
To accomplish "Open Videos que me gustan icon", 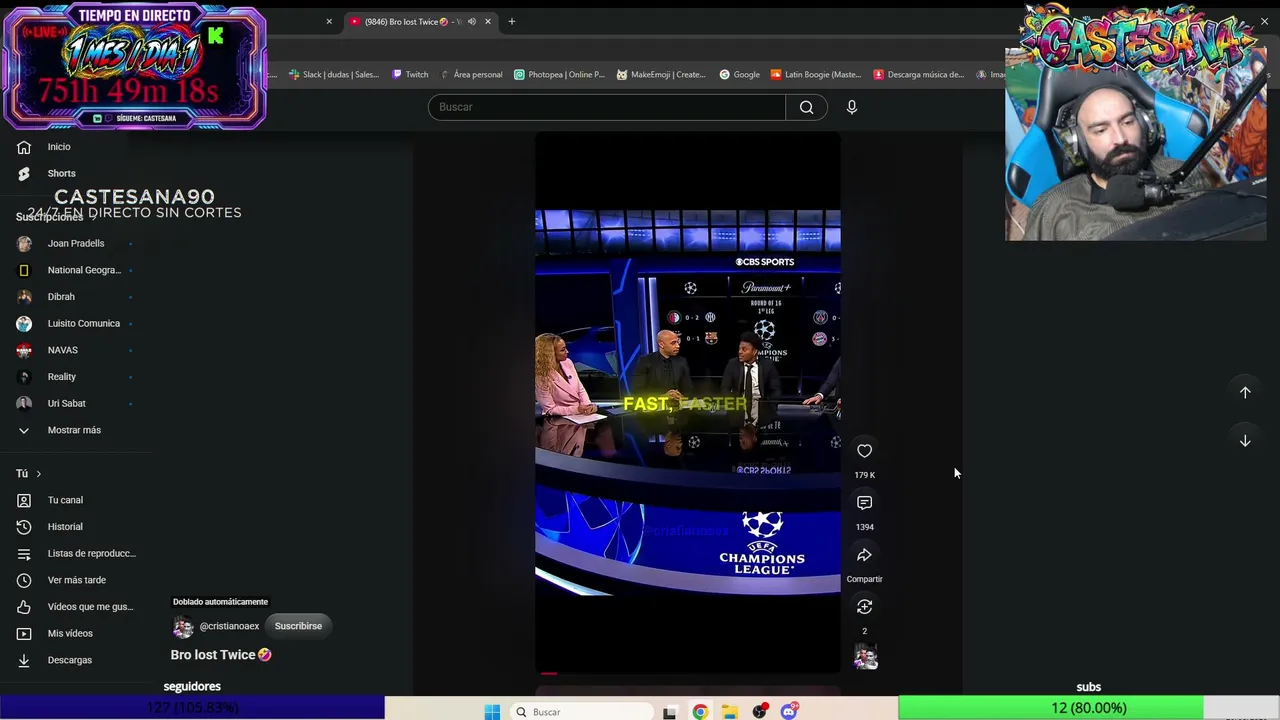I will 24,607.
